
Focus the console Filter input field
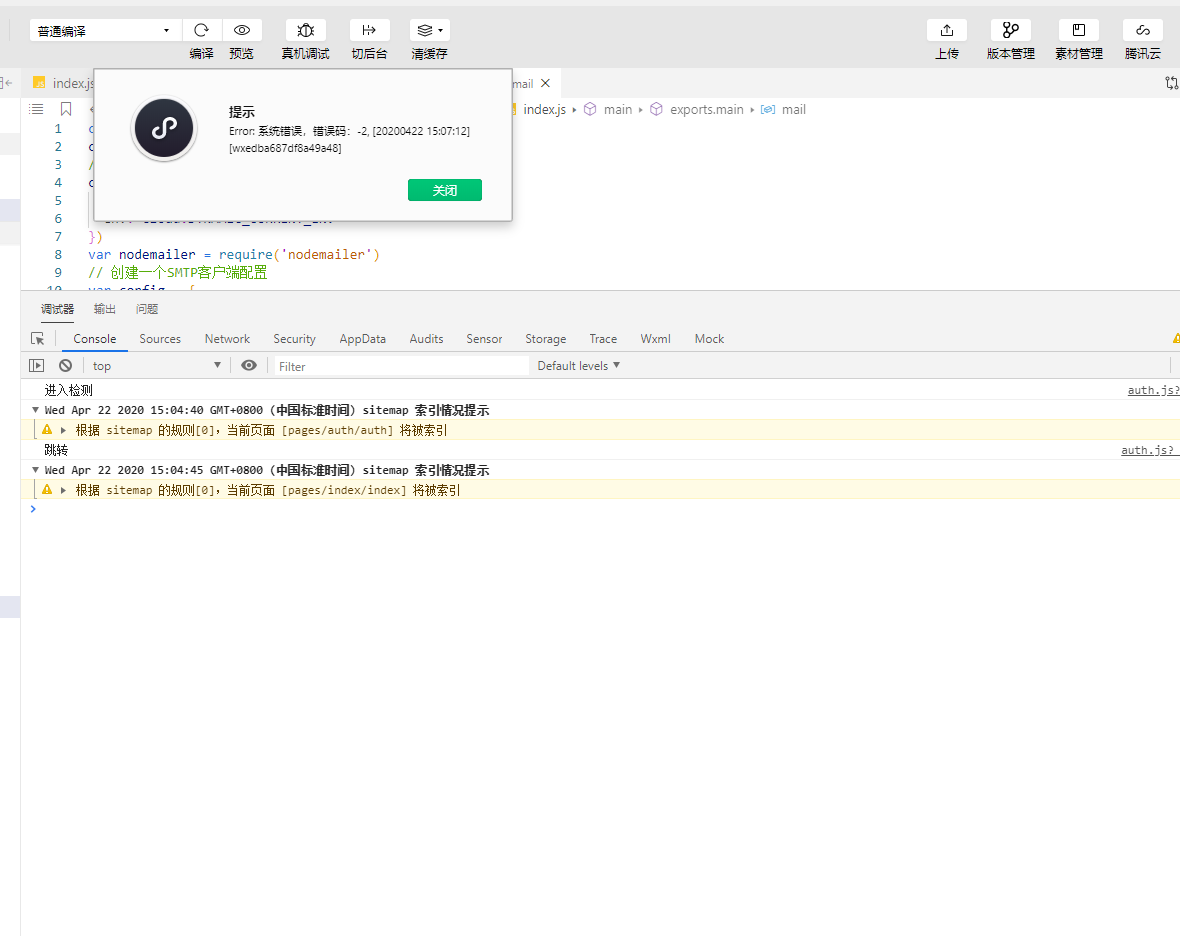[401, 366]
